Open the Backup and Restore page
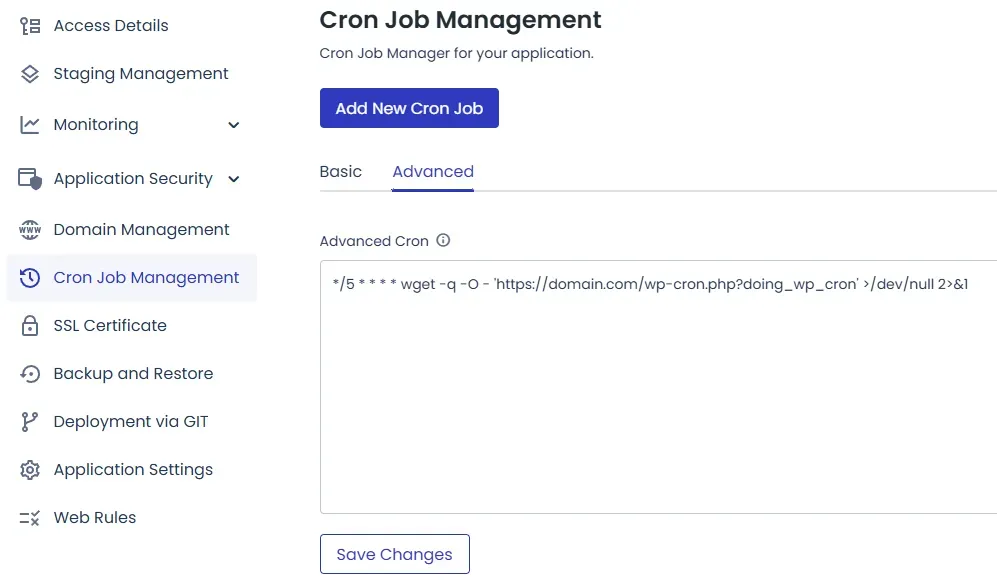Screen dimensions: 997x587 coord(133,374)
